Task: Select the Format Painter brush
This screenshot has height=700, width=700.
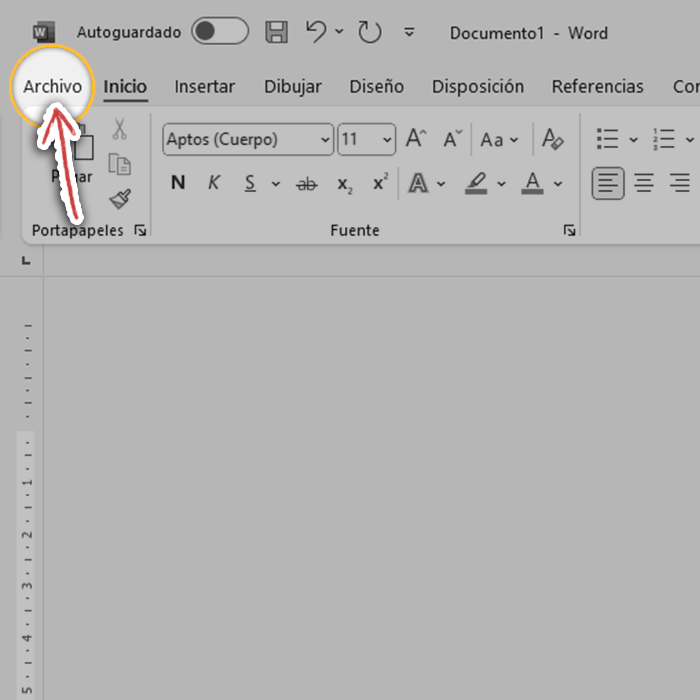Action: coord(120,199)
